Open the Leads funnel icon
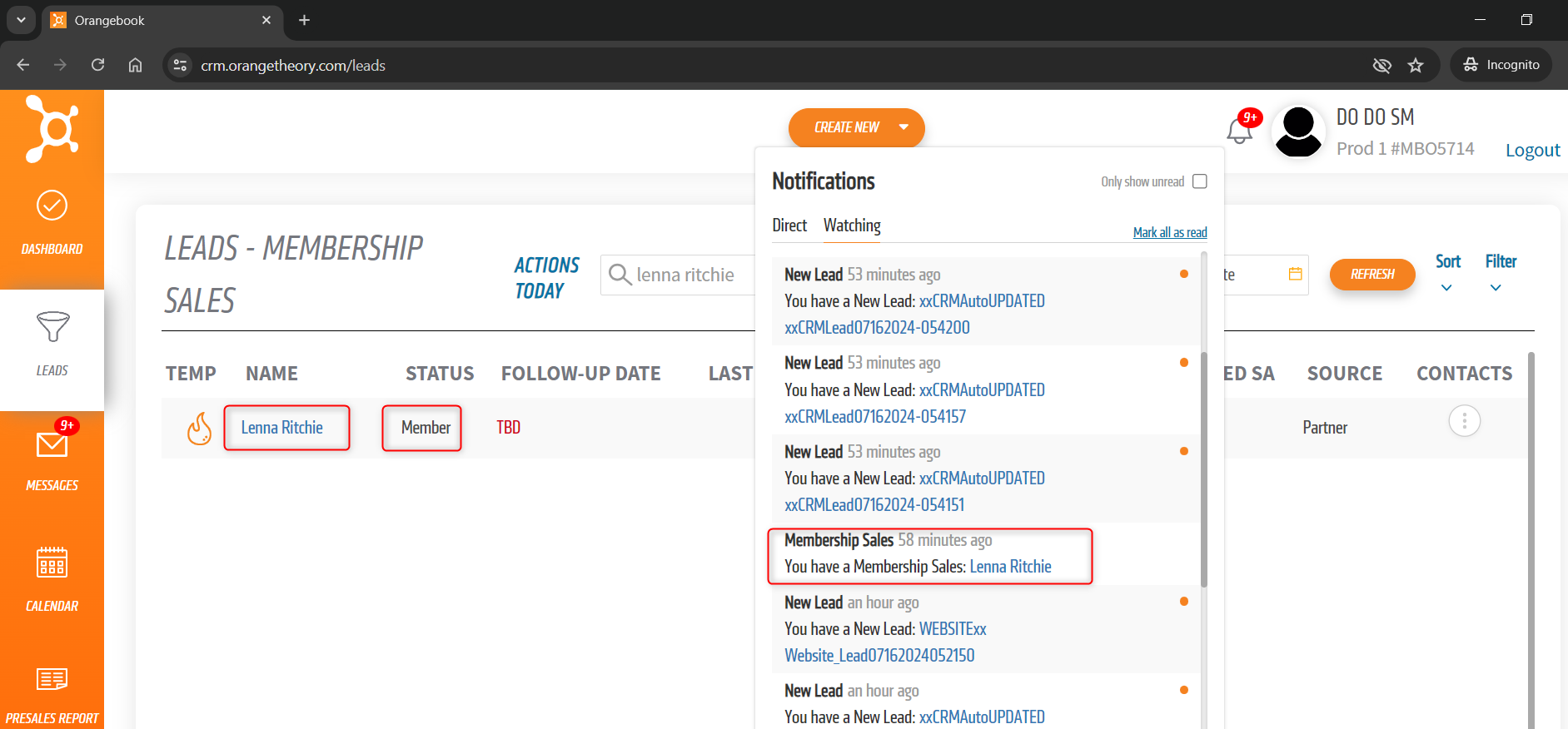 coord(52,327)
